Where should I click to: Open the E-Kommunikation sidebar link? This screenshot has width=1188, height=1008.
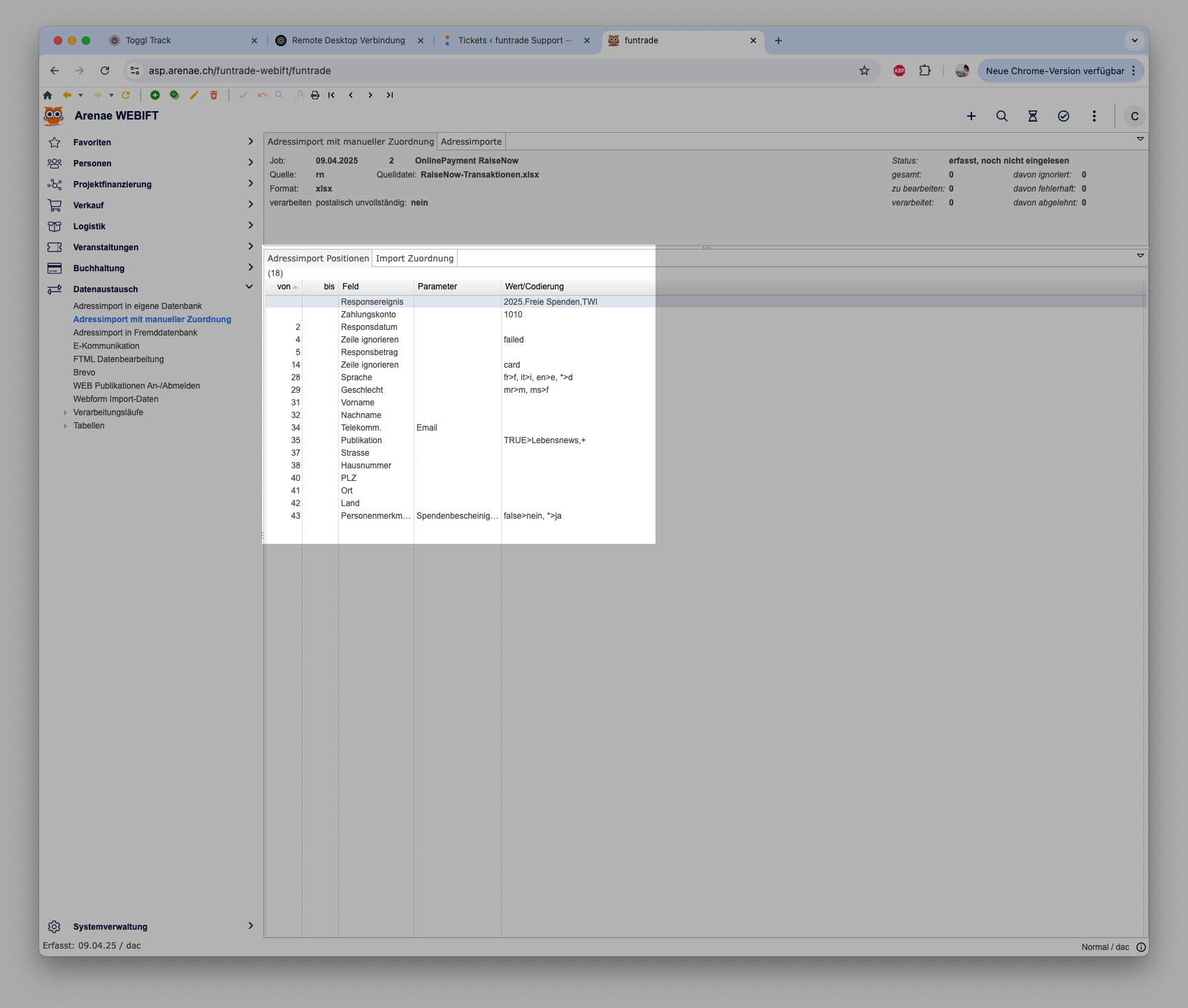106,346
